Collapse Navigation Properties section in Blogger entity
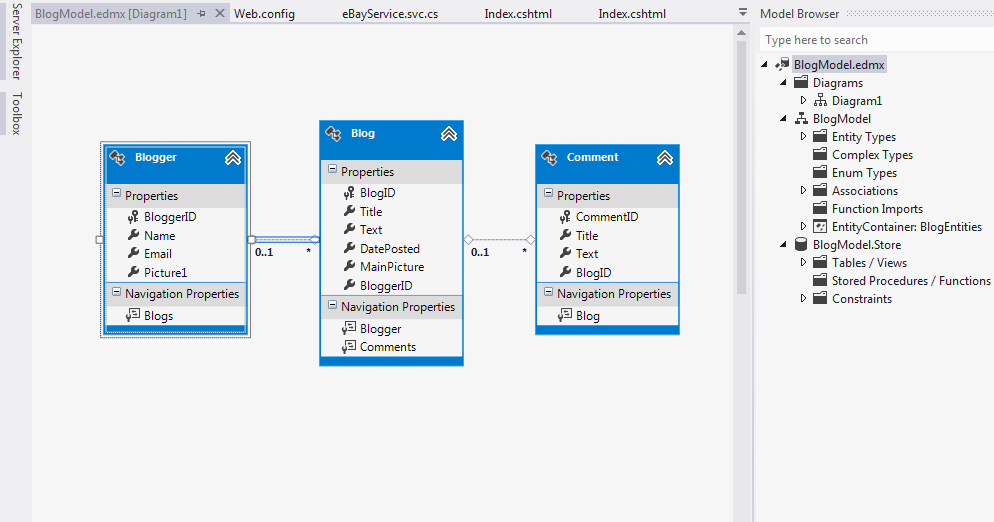 [x=116, y=292]
